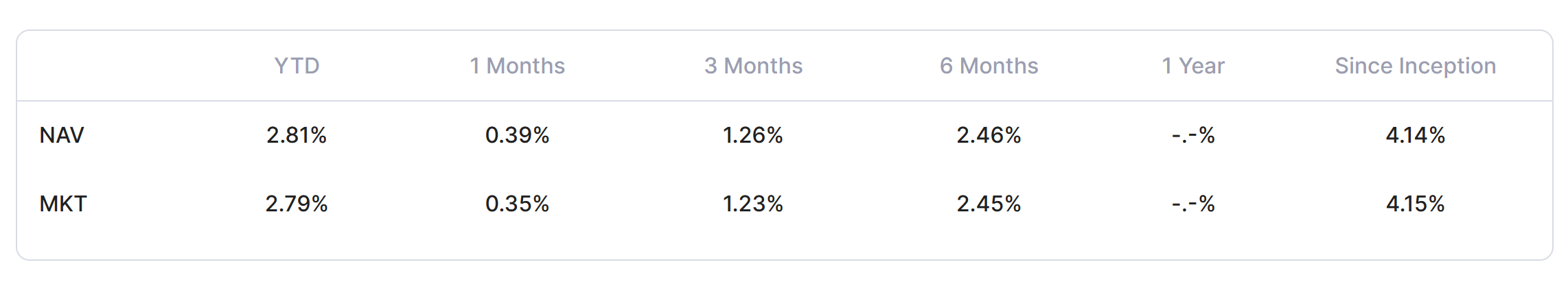Select the Since Inception column header
The width and height of the screenshot is (1568, 293).
click(x=1415, y=66)
